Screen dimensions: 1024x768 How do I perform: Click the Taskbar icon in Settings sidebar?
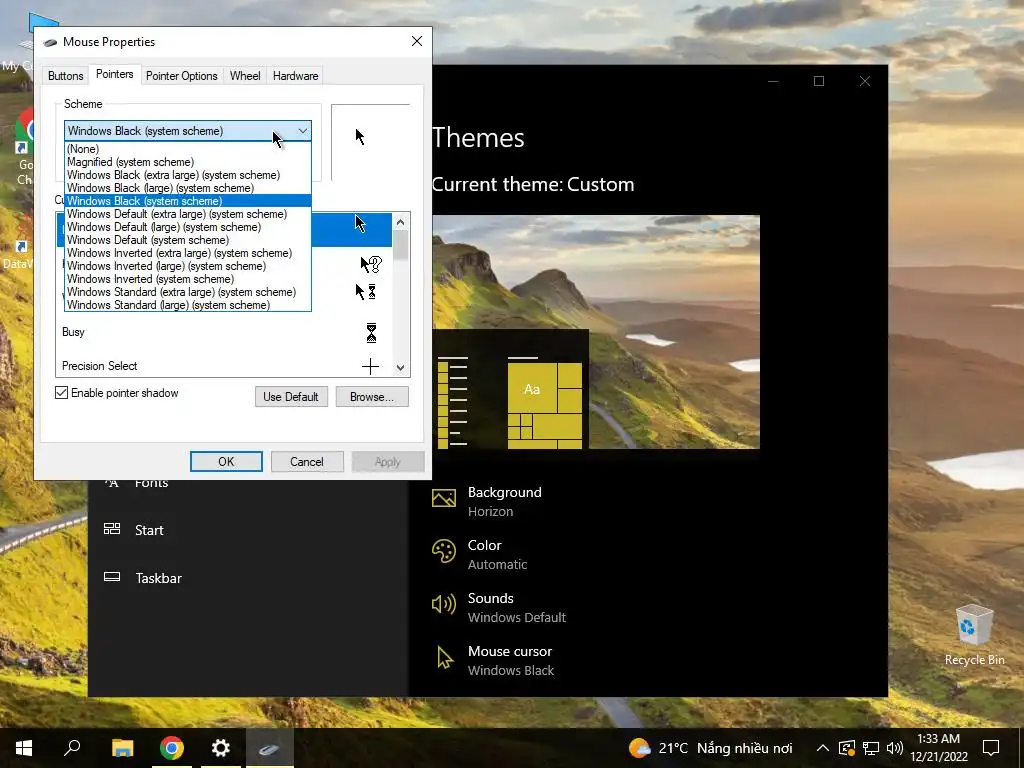click(x=112, y=577)
